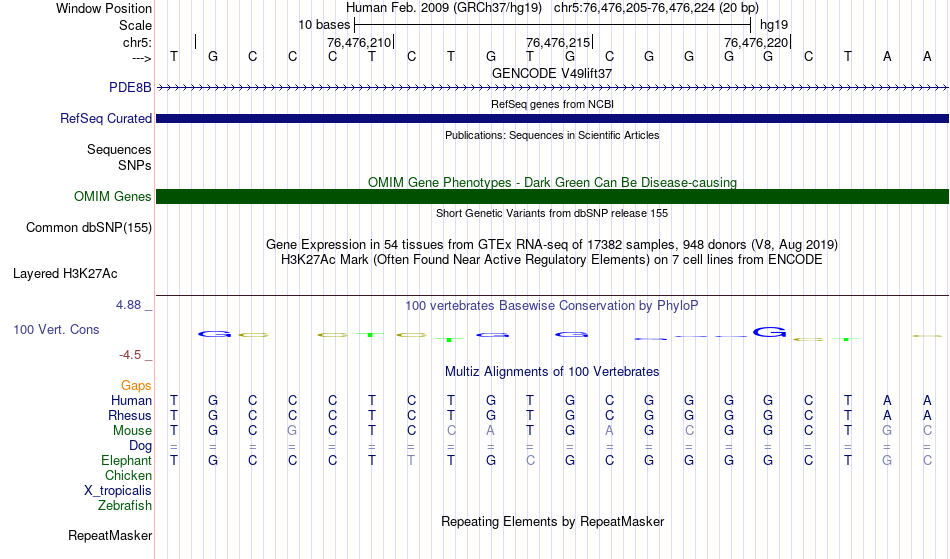Click the chr5:76,476,205-76,476,224 position text
950x559 pixels.
pyautogui.click(x=656, y=8)
